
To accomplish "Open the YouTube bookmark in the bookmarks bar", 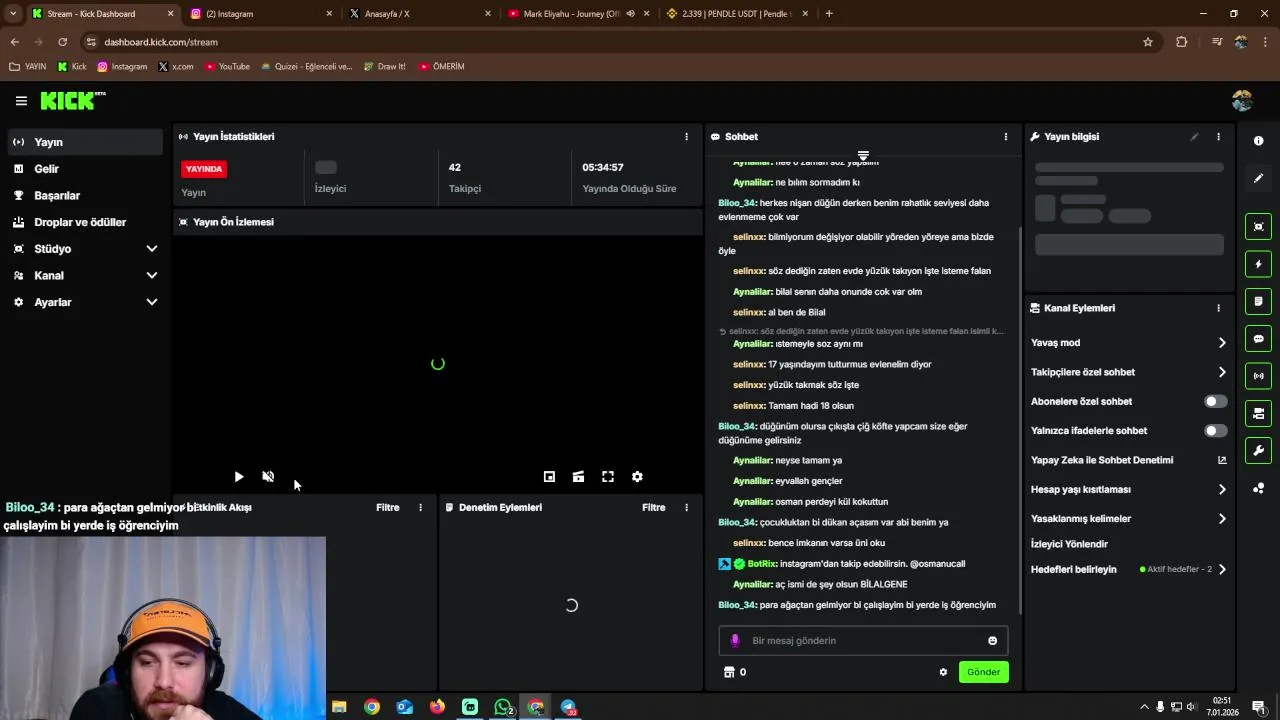I will 227,67.
